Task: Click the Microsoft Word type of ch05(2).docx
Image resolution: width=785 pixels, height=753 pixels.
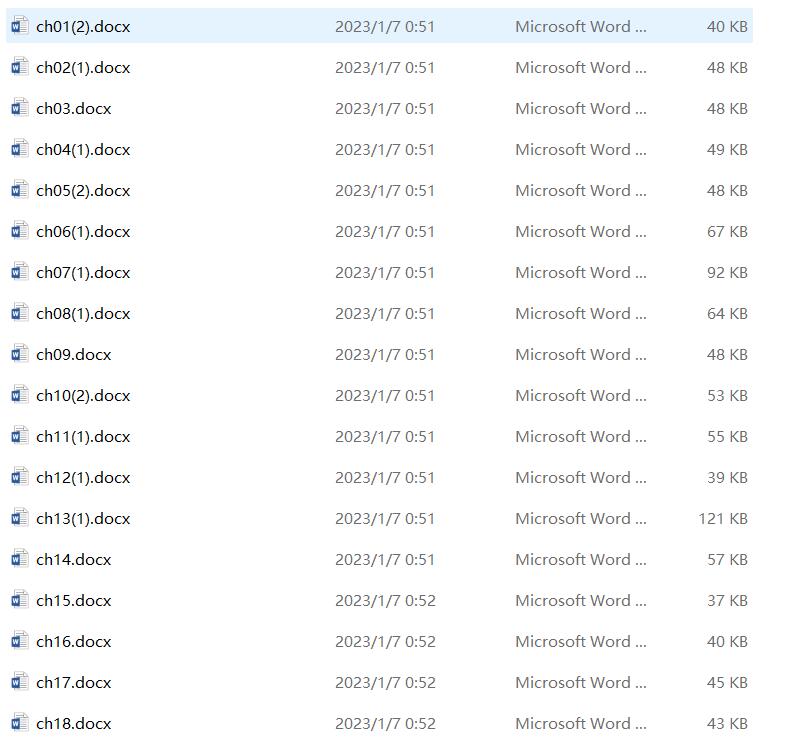Action: tap(581, 190)
